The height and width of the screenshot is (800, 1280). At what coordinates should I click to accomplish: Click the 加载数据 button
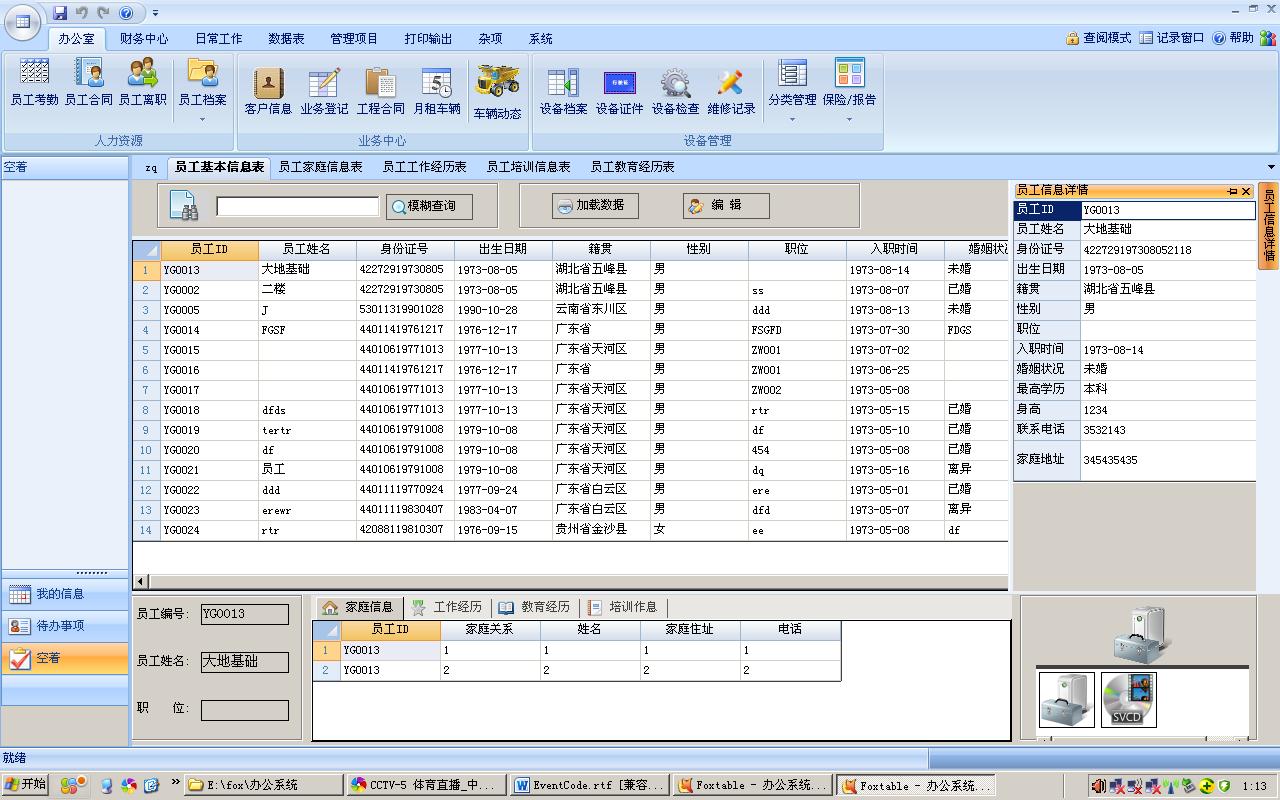pyautogui.click(x=595, y=205)
